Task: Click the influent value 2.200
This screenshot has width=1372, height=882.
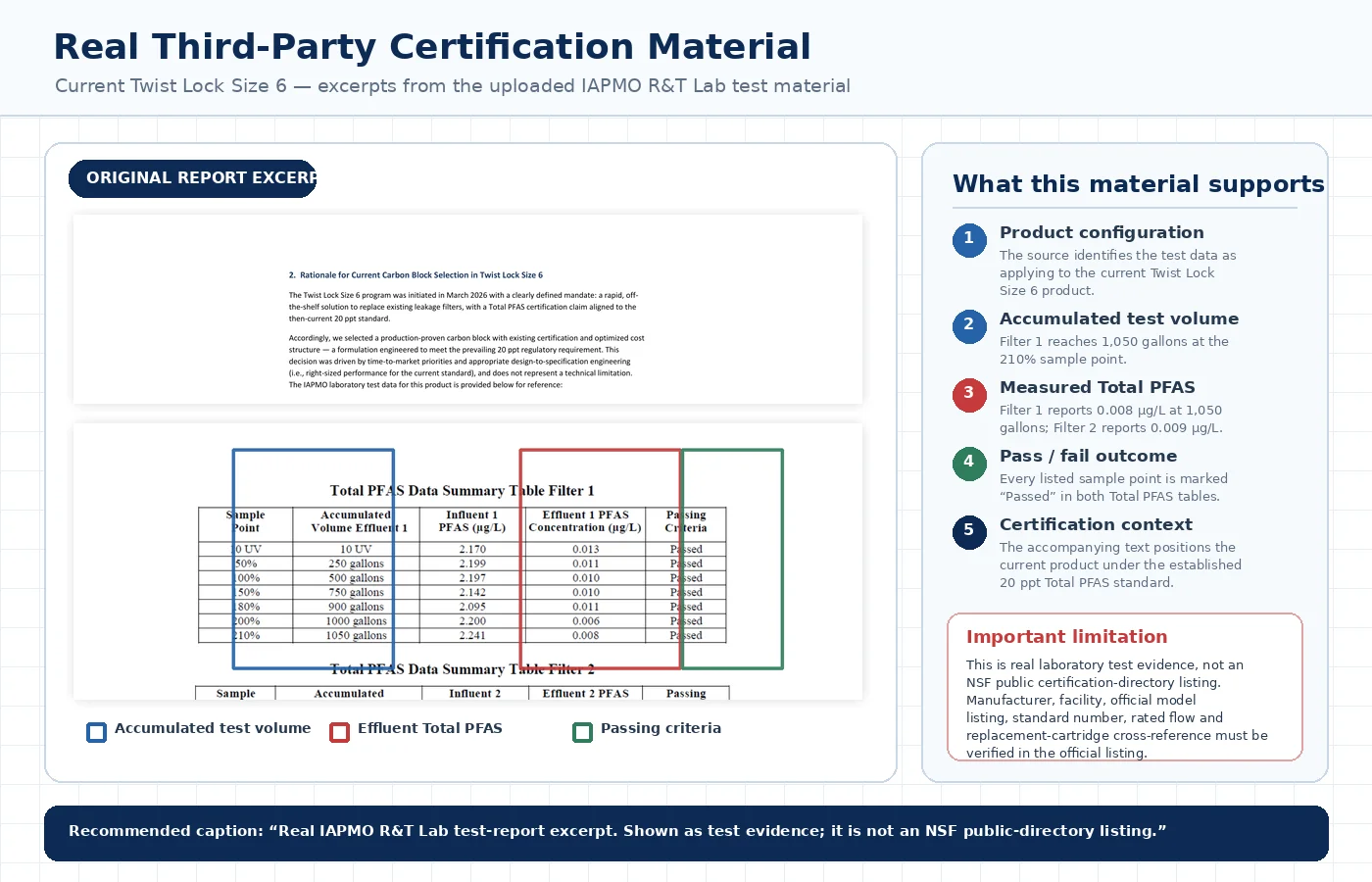Action: point(472,621)
